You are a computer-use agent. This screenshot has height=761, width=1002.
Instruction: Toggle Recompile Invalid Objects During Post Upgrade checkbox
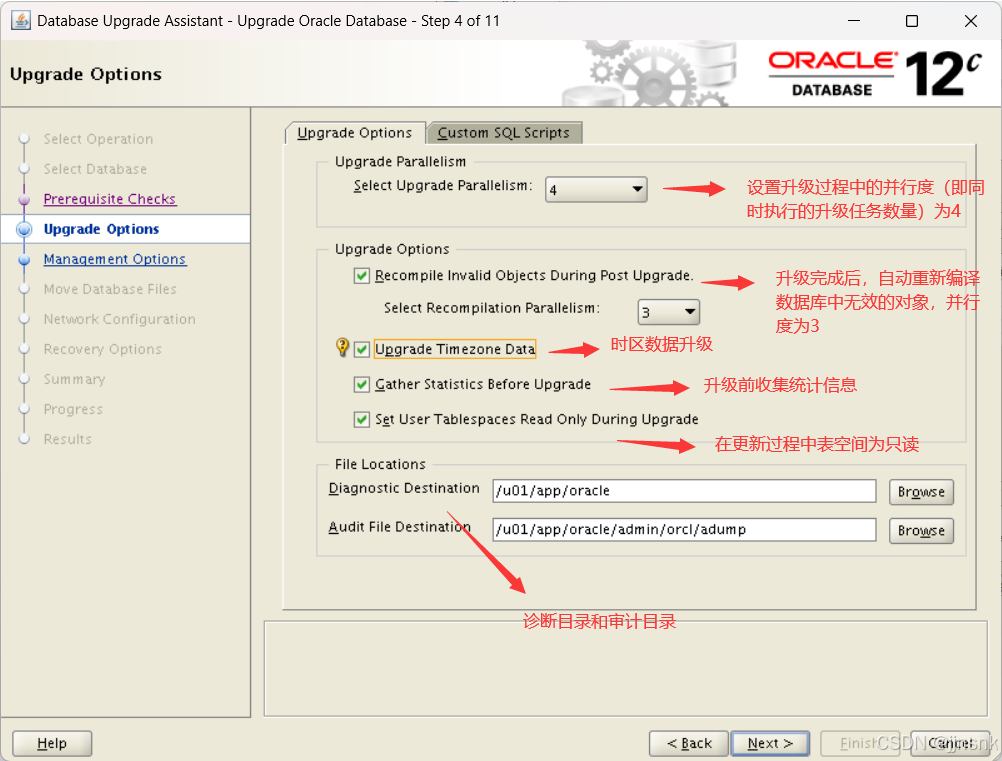click(362, 275)
